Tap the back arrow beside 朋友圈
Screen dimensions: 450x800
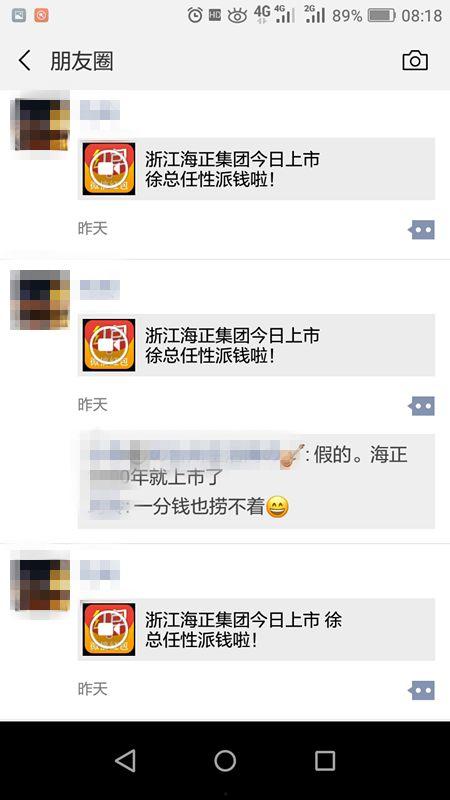24,61
